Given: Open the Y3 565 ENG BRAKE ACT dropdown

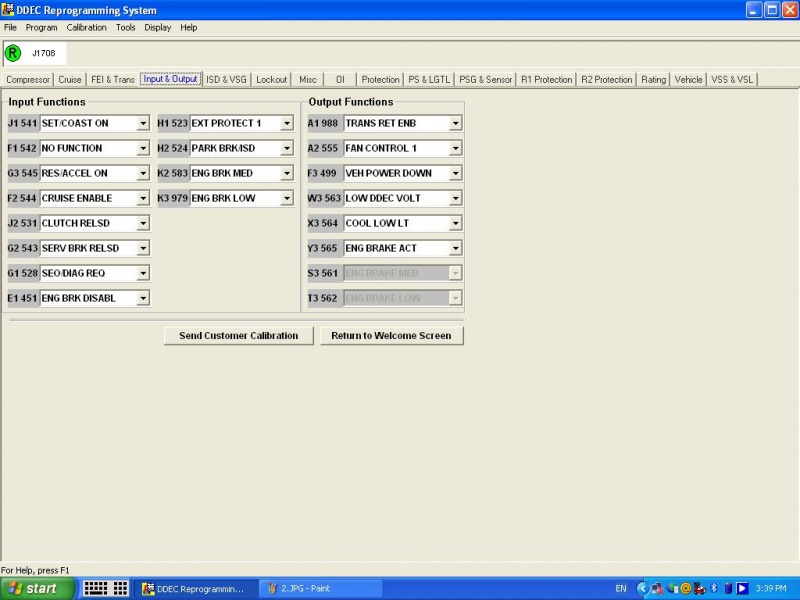Looking at the screenshot, I should tap(456, 249).
